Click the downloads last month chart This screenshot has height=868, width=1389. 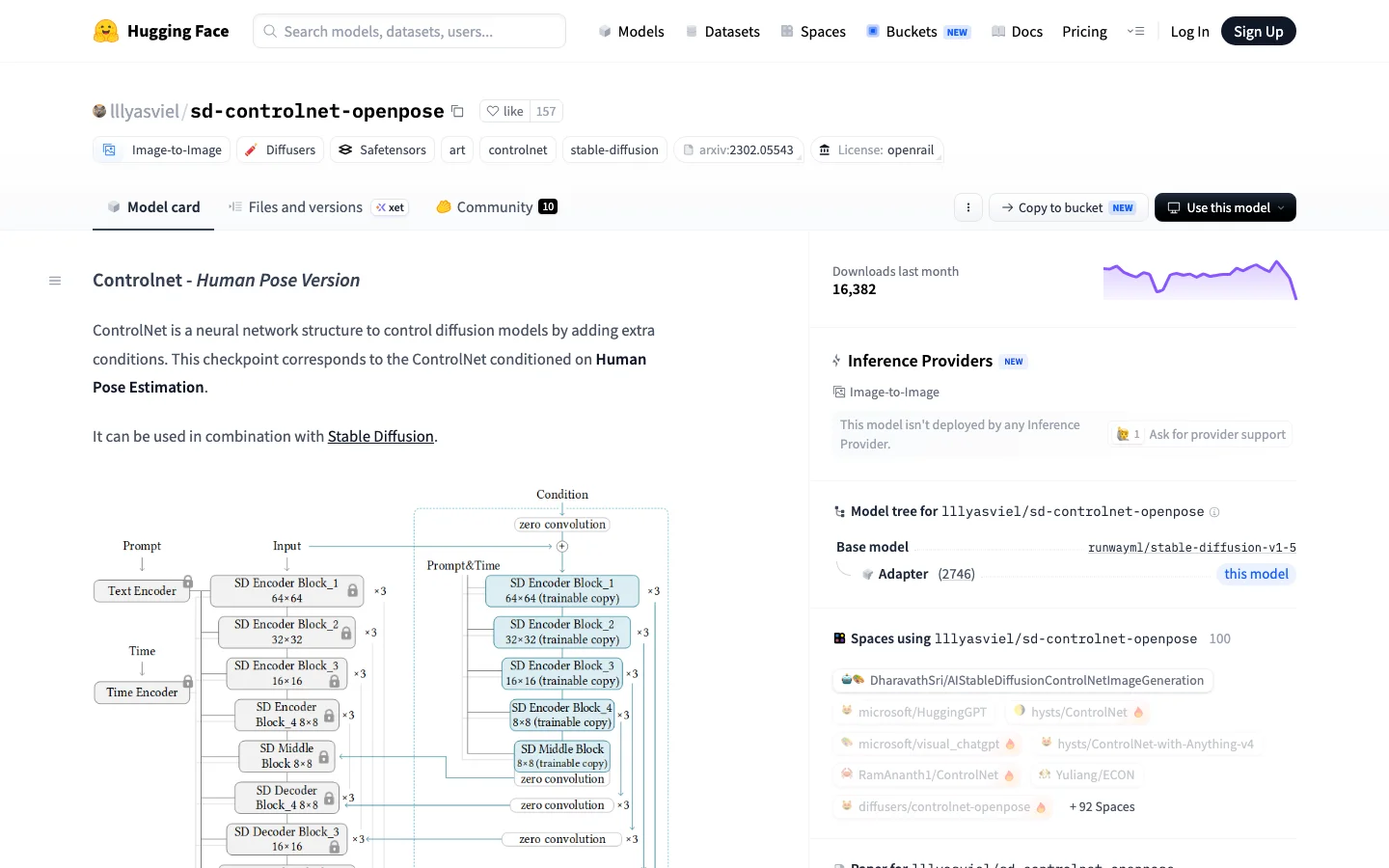1200,280
